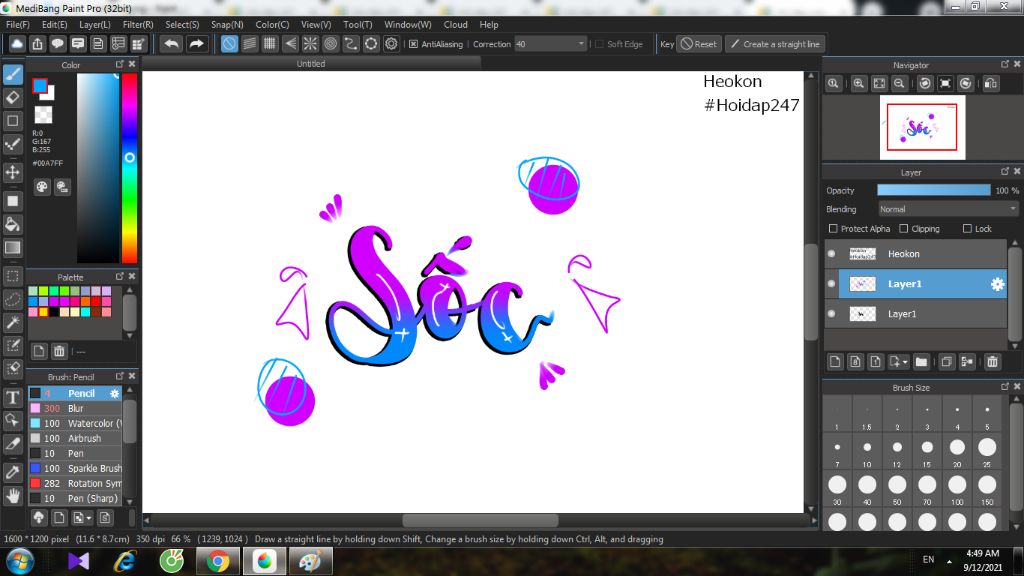Image resolution: width=1024 pixels, height=576 pixels.
Task: Open the Cloud menu
Action: click(x=455, y=24)
